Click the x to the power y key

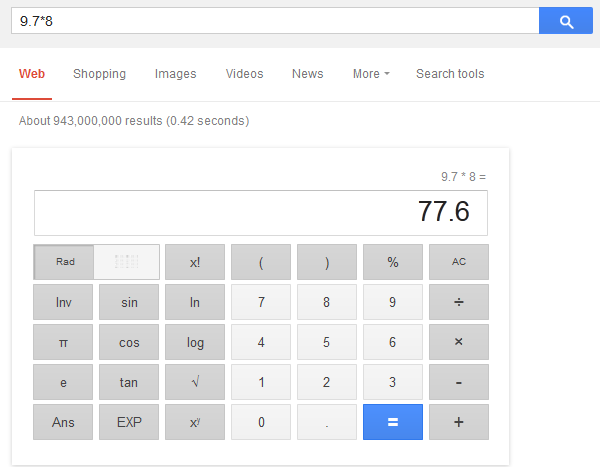(x=195, y=422)
